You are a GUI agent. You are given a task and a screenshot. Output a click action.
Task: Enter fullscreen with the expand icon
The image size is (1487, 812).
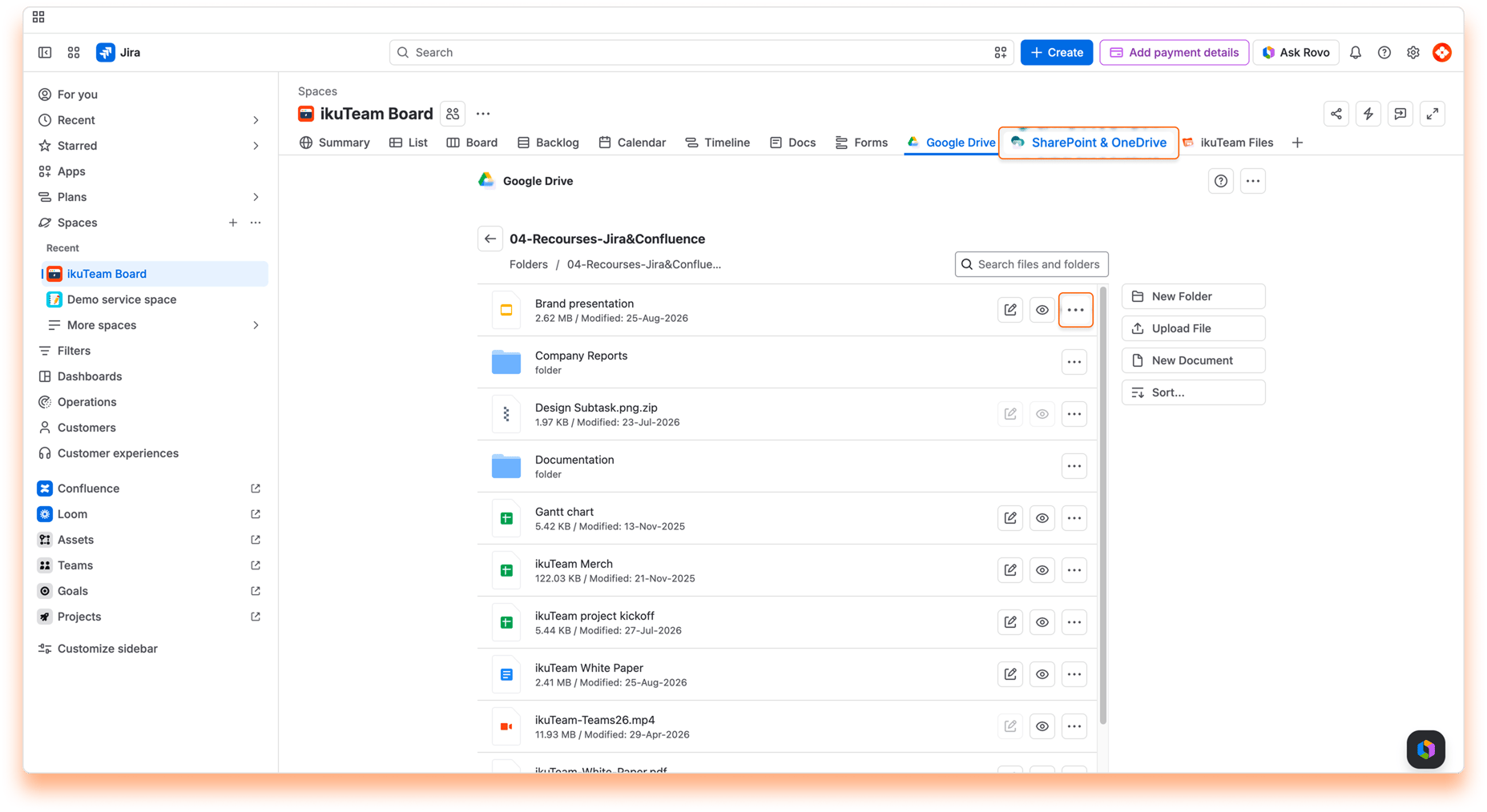tap(1433, 114)
